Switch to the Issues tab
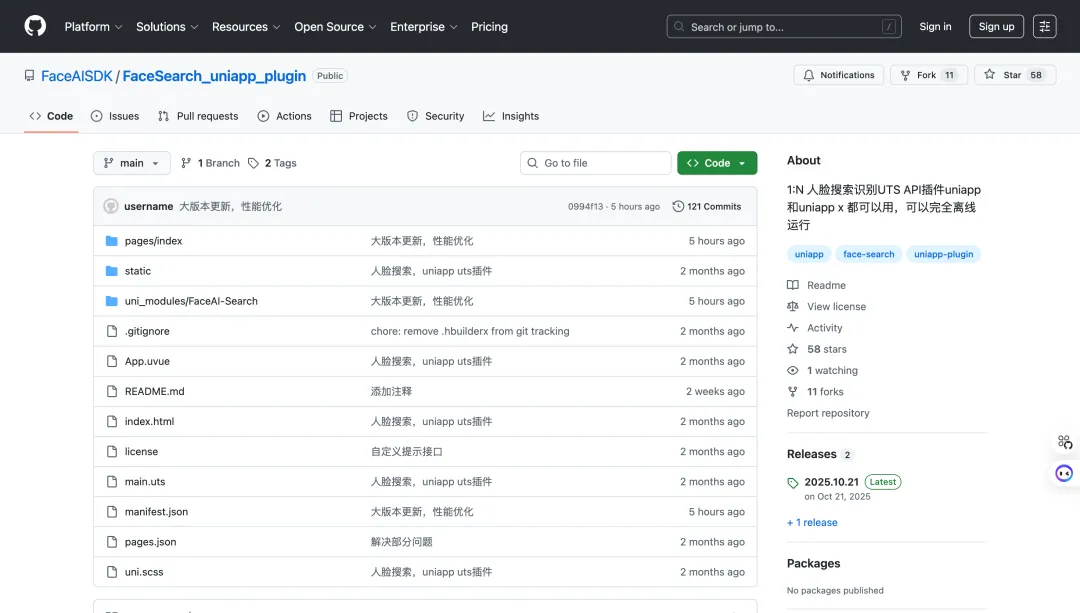The image size is (1080, 613). point(115,116)
